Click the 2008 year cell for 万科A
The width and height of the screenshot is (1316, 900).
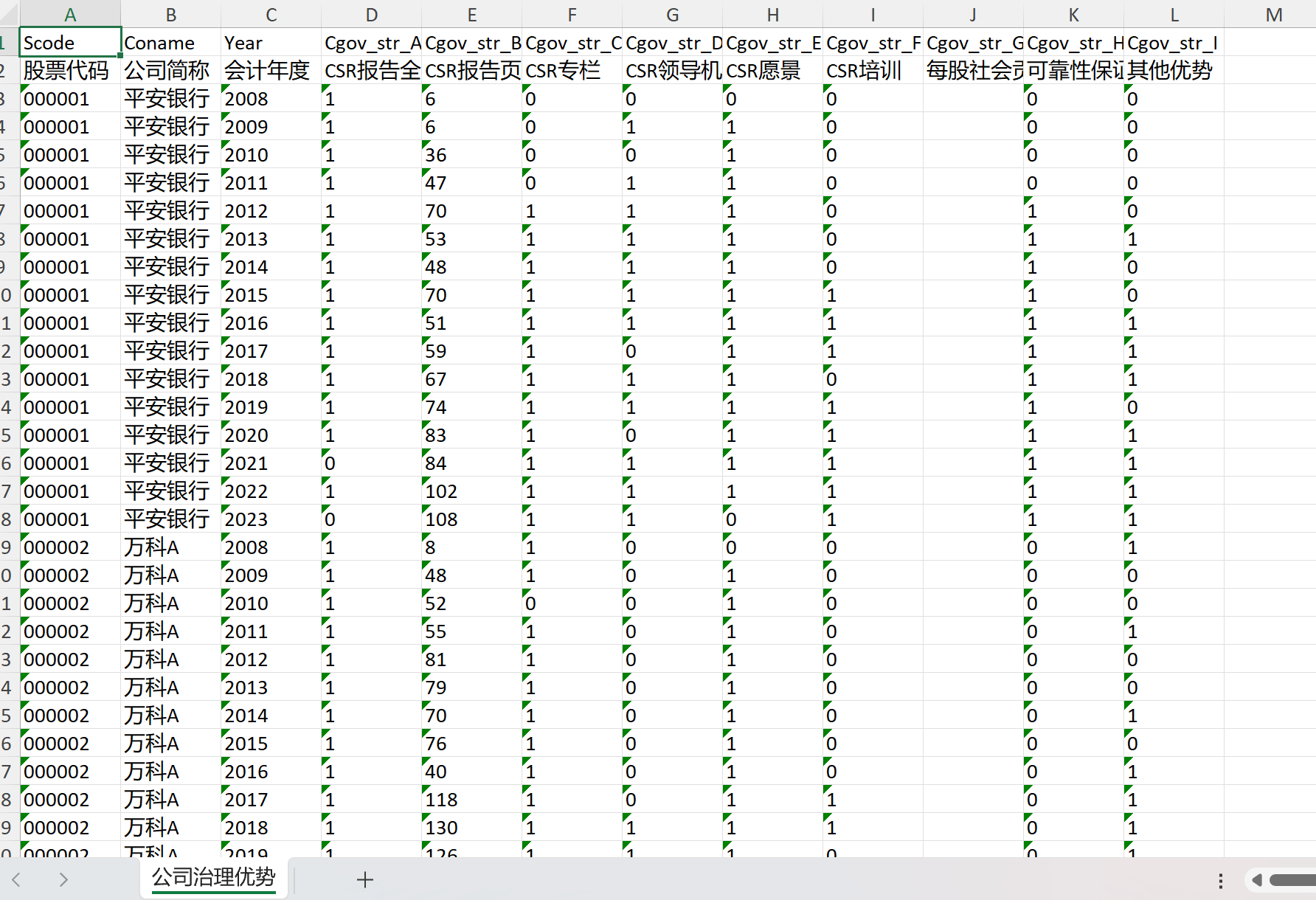coord(271,547)
